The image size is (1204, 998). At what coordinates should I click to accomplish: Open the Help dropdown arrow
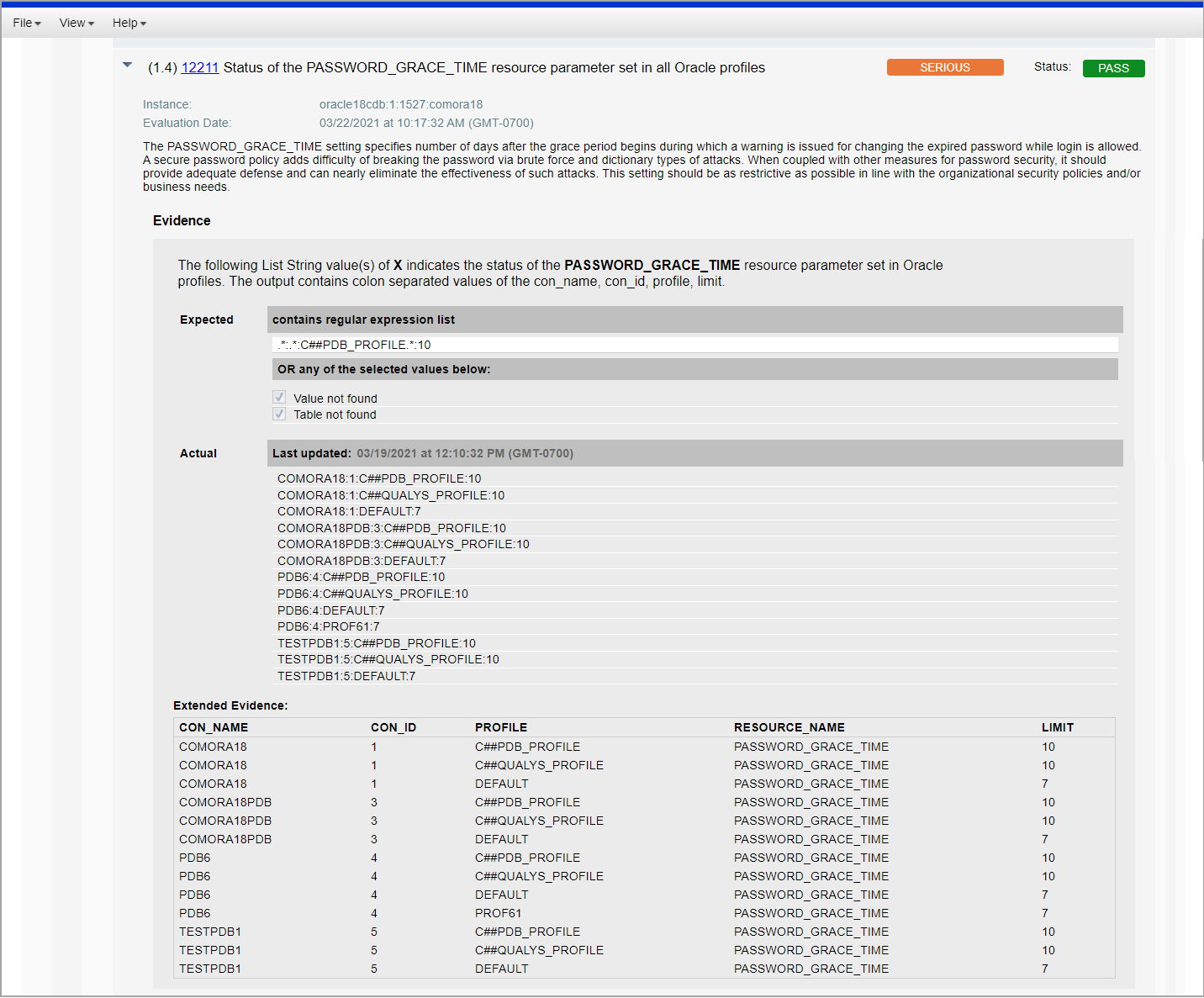coord(143,23)
